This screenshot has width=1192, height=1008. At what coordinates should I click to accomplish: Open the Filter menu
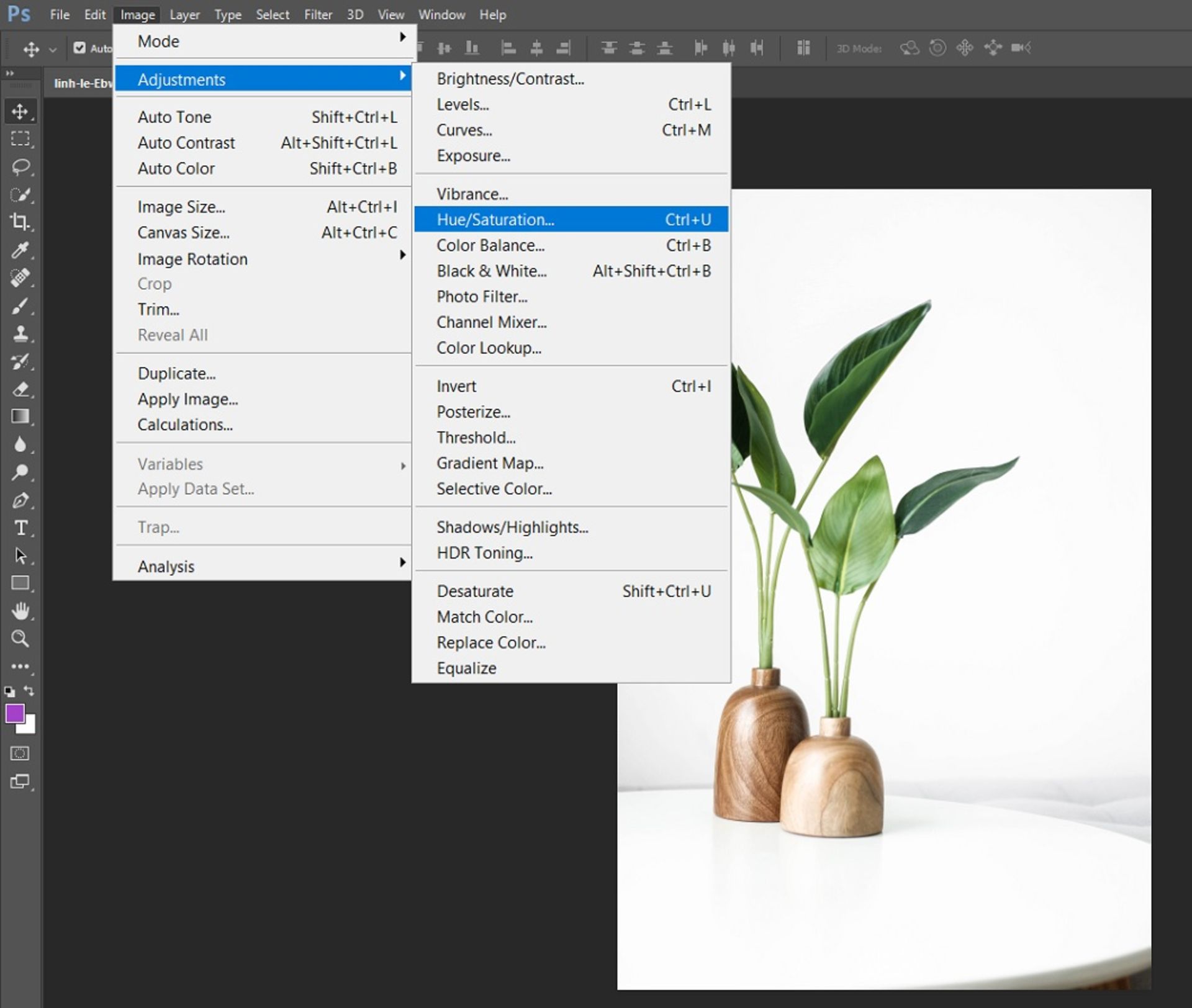coord(318,14)
